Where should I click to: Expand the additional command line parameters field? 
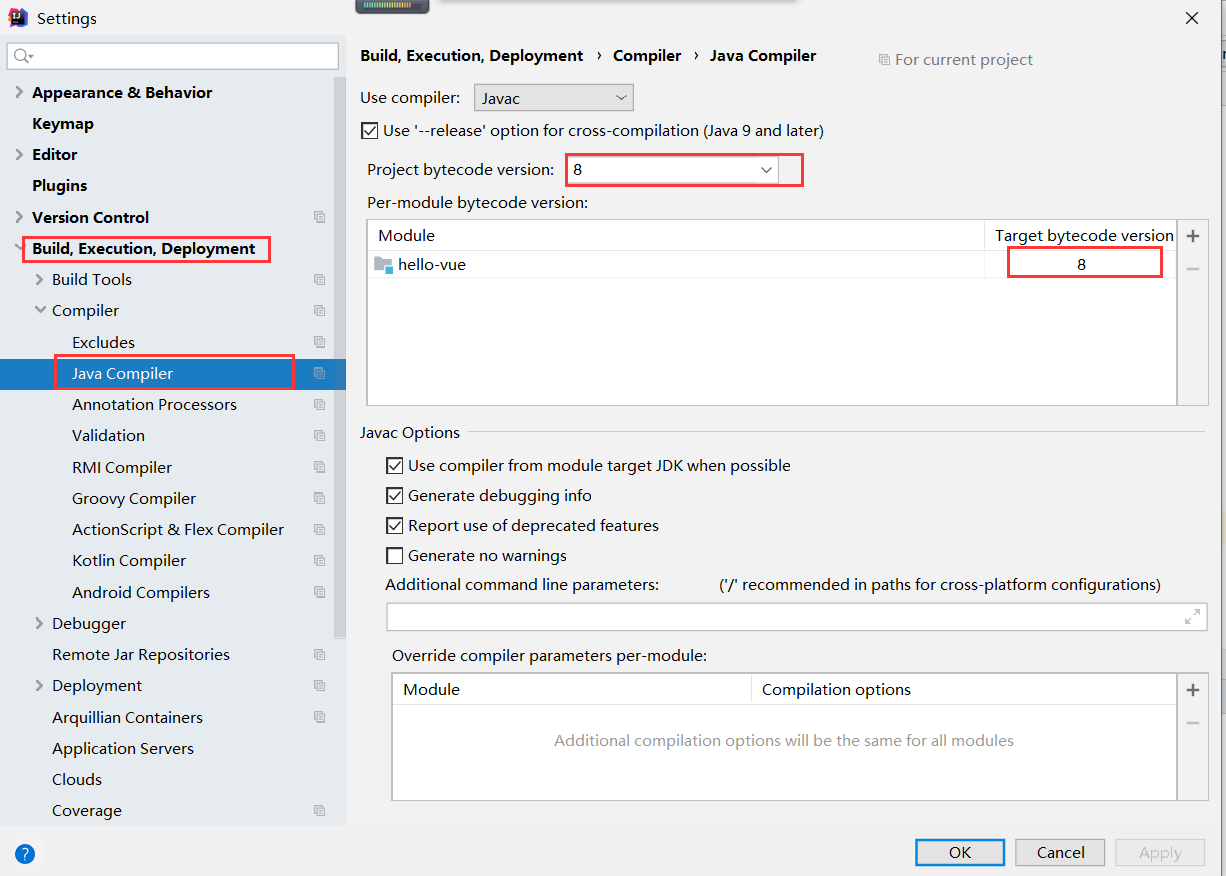1192,617
